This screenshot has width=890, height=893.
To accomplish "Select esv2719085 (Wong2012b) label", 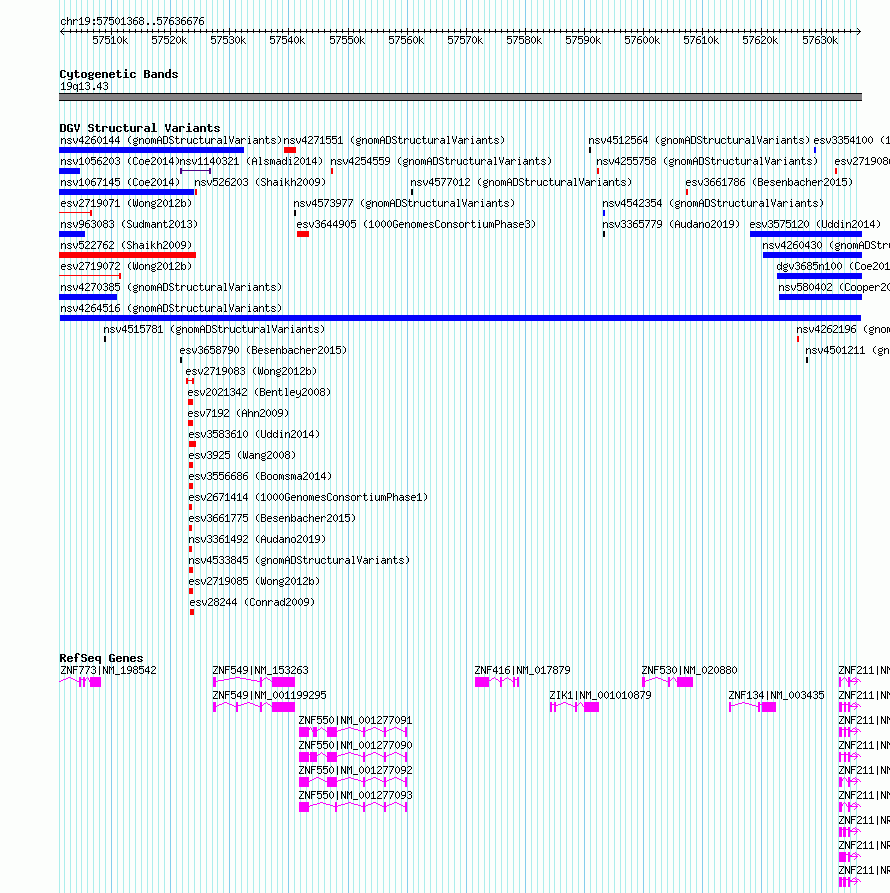I will click(254, 581).
